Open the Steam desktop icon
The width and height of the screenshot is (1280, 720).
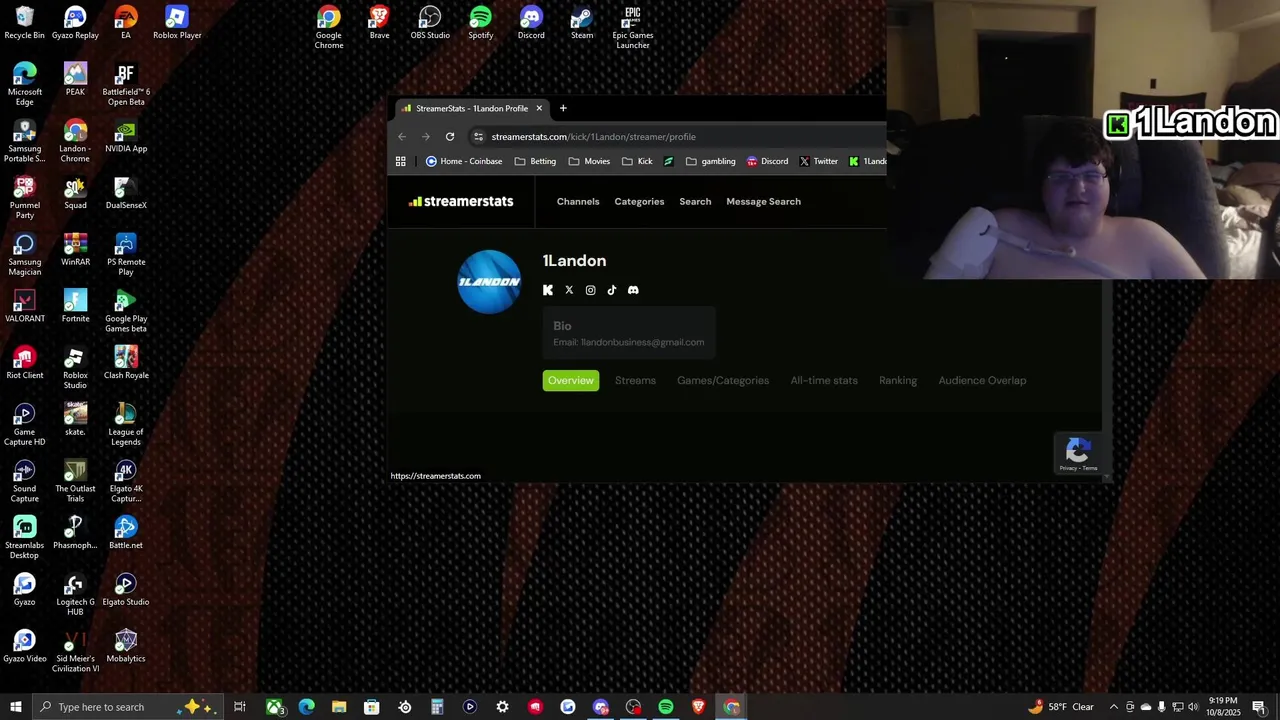pos(582,23)
